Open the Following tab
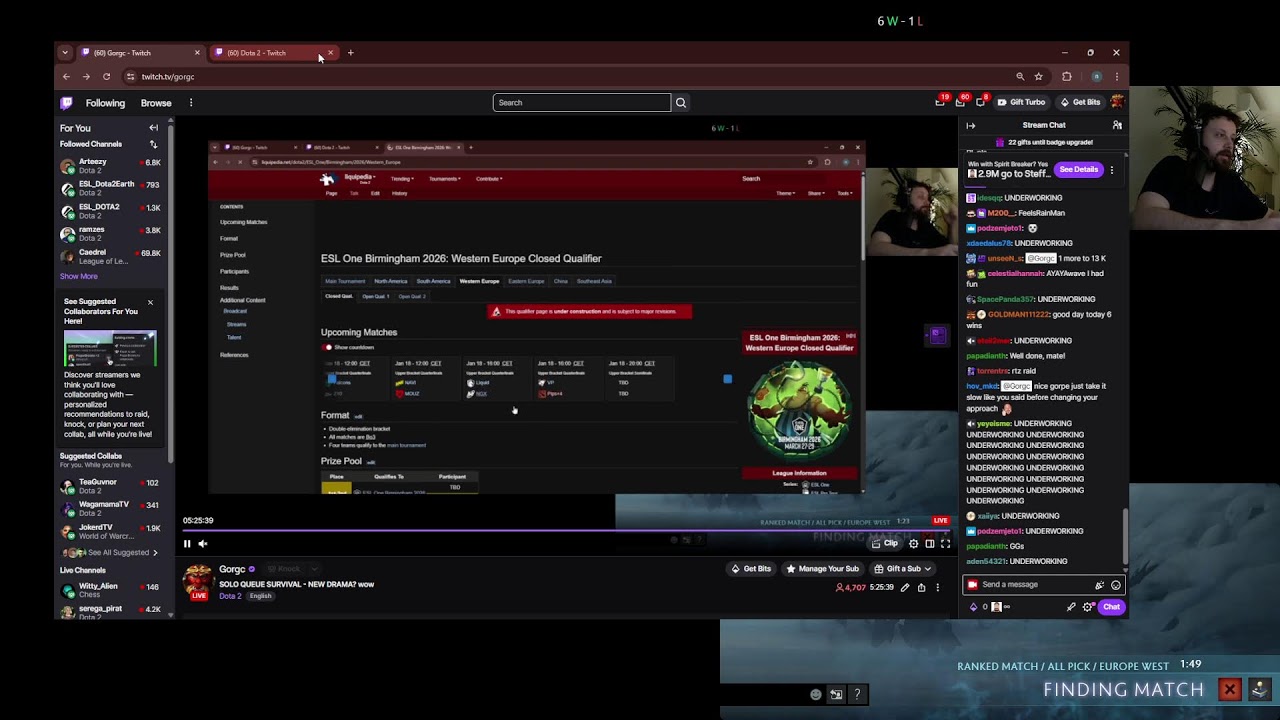 pyautogui.click(x=105, y=103)
